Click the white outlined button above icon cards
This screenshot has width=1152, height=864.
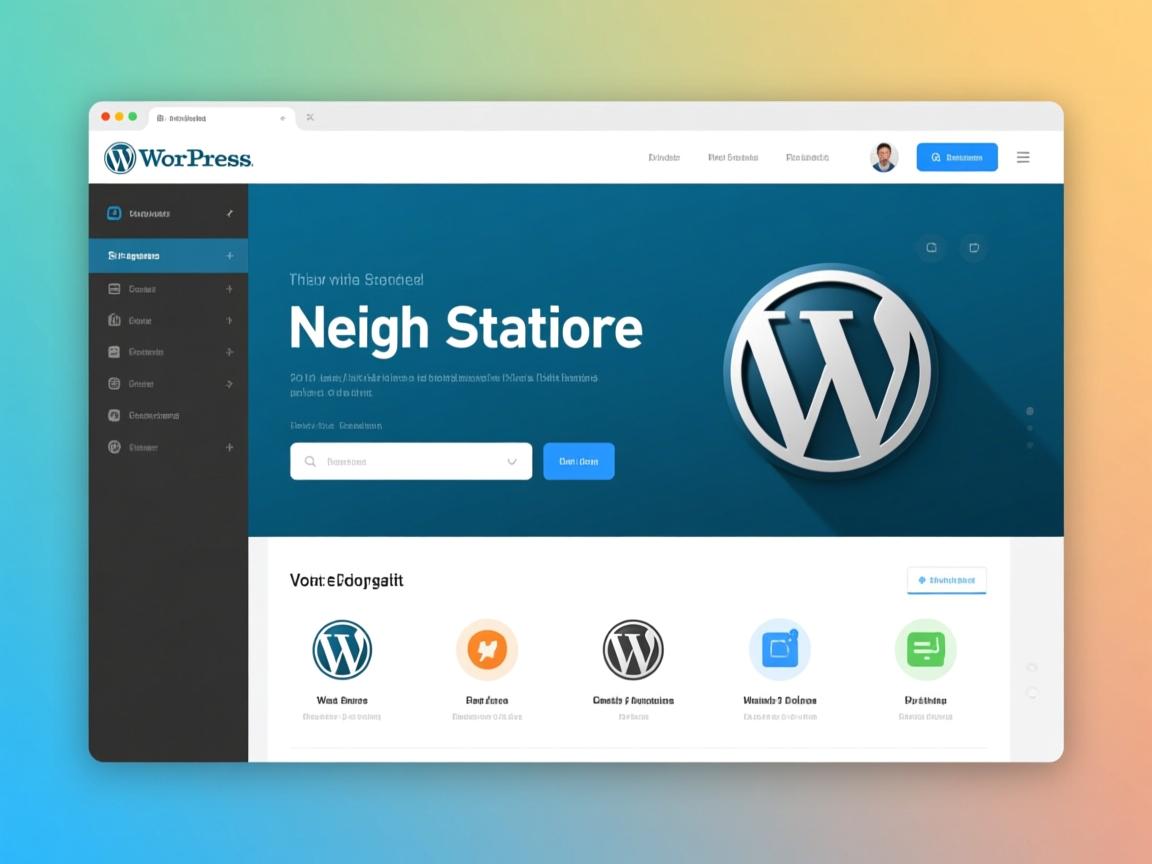click(946, 580)
